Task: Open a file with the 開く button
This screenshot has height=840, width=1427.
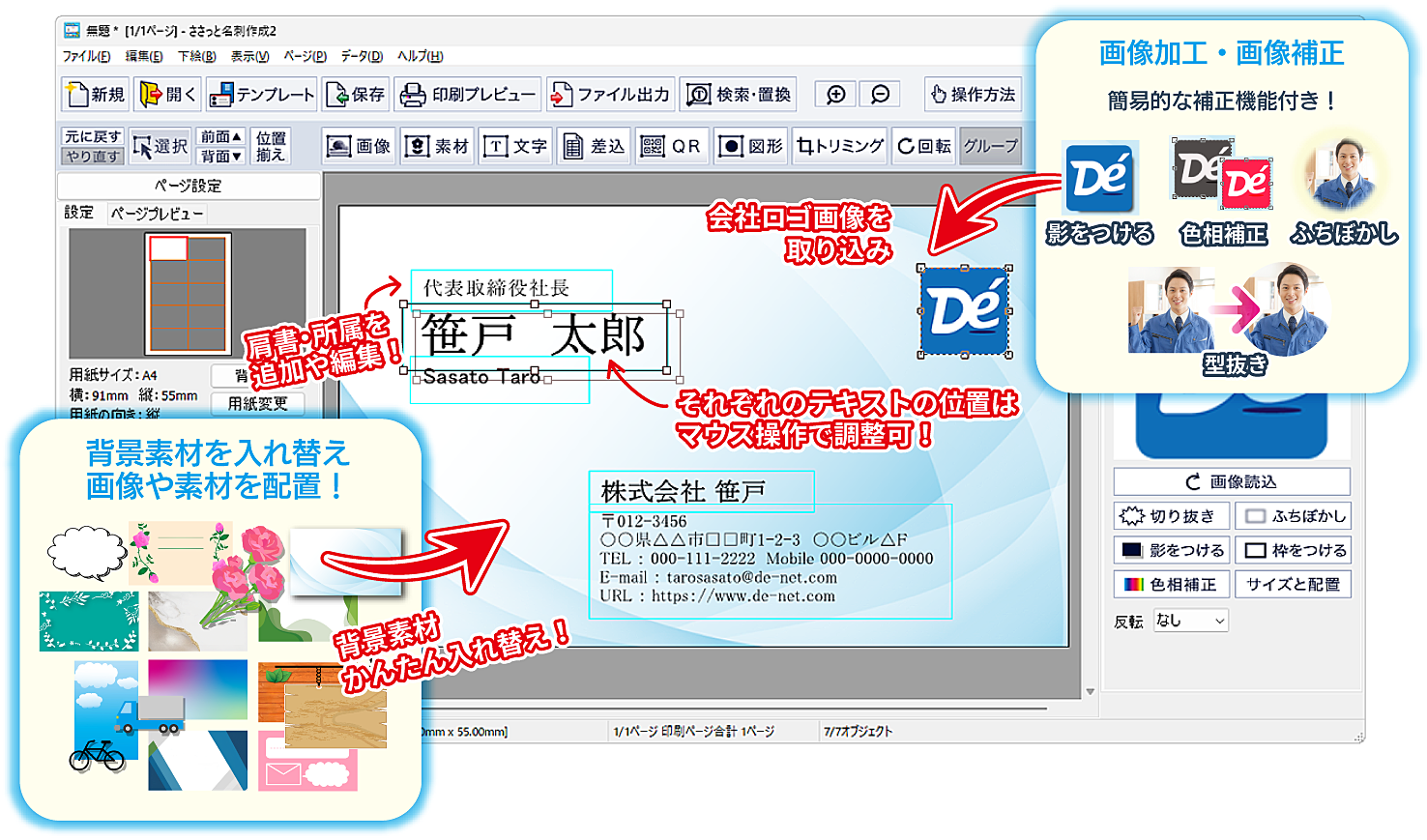Action: click(167, 95)
